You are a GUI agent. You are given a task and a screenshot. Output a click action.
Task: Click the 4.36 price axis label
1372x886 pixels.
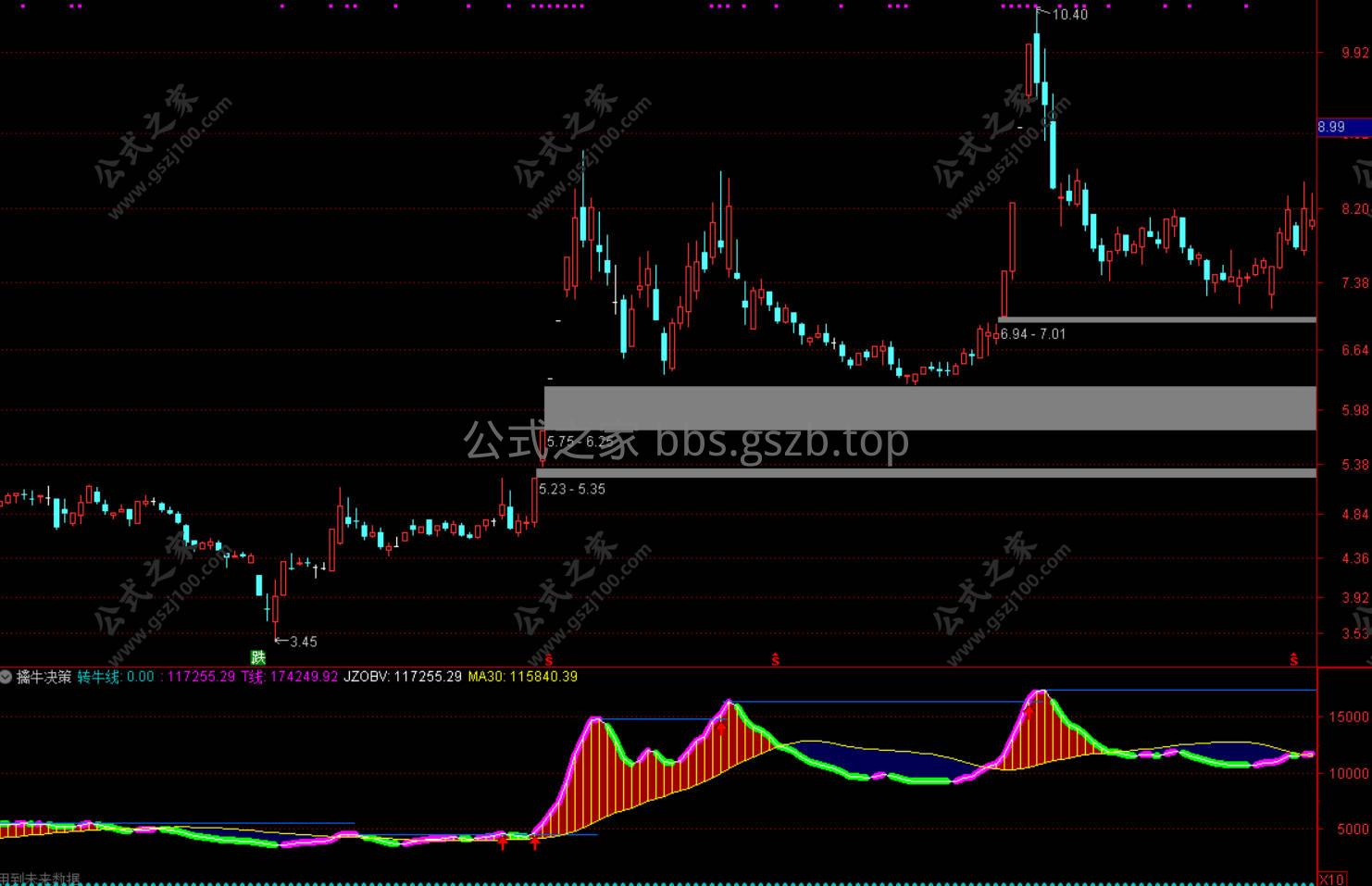pyautogui.click(x=1355, y=558)
